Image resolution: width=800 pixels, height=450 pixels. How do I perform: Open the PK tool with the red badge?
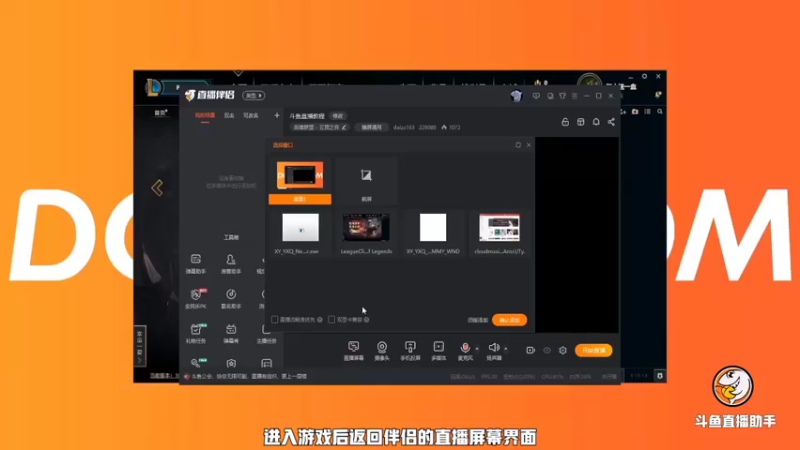coord(195,299)
